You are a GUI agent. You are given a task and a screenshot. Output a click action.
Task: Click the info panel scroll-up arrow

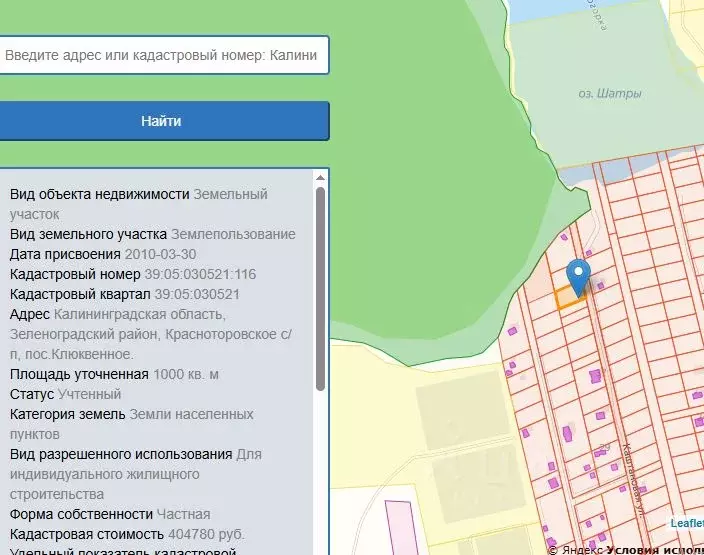point(320,178)
